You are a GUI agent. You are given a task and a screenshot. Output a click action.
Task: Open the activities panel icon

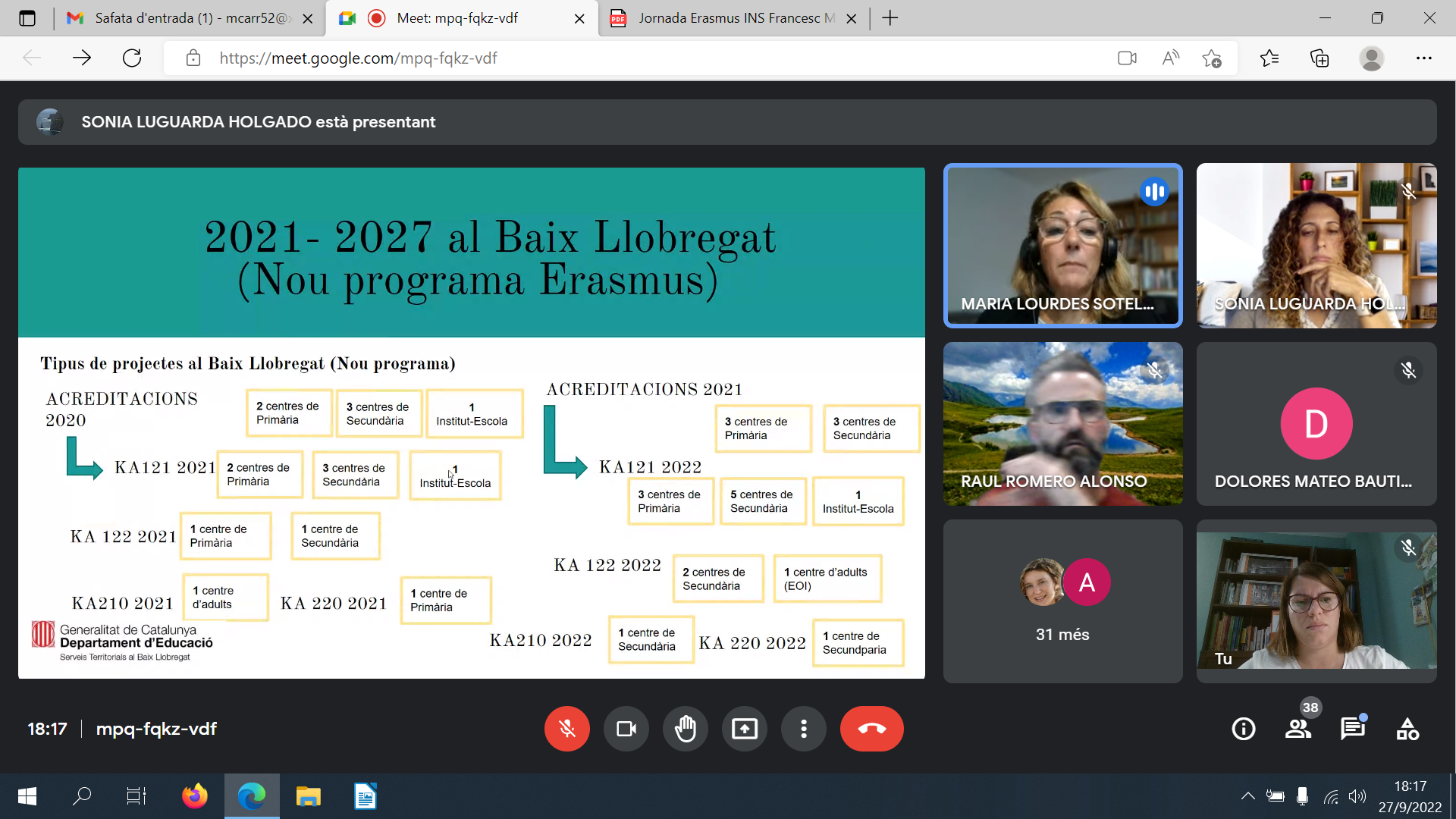coord(1407,729)
